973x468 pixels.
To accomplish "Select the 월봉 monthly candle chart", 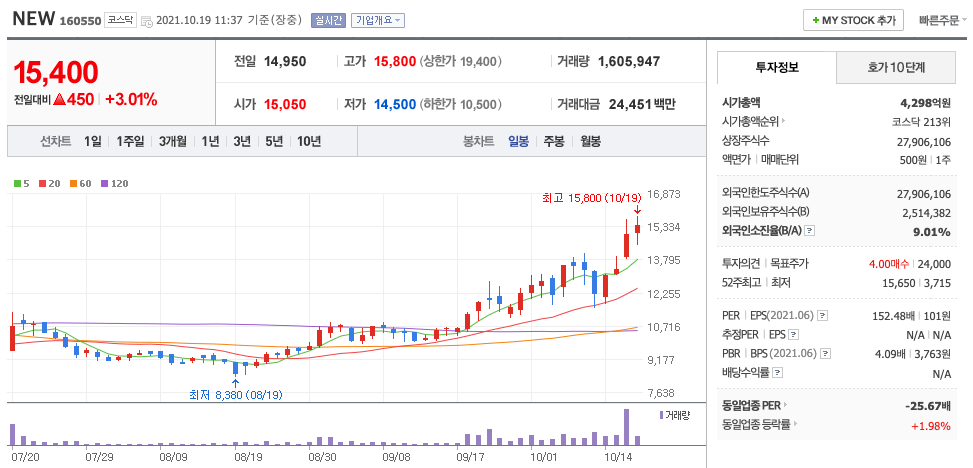I will 590,142.
